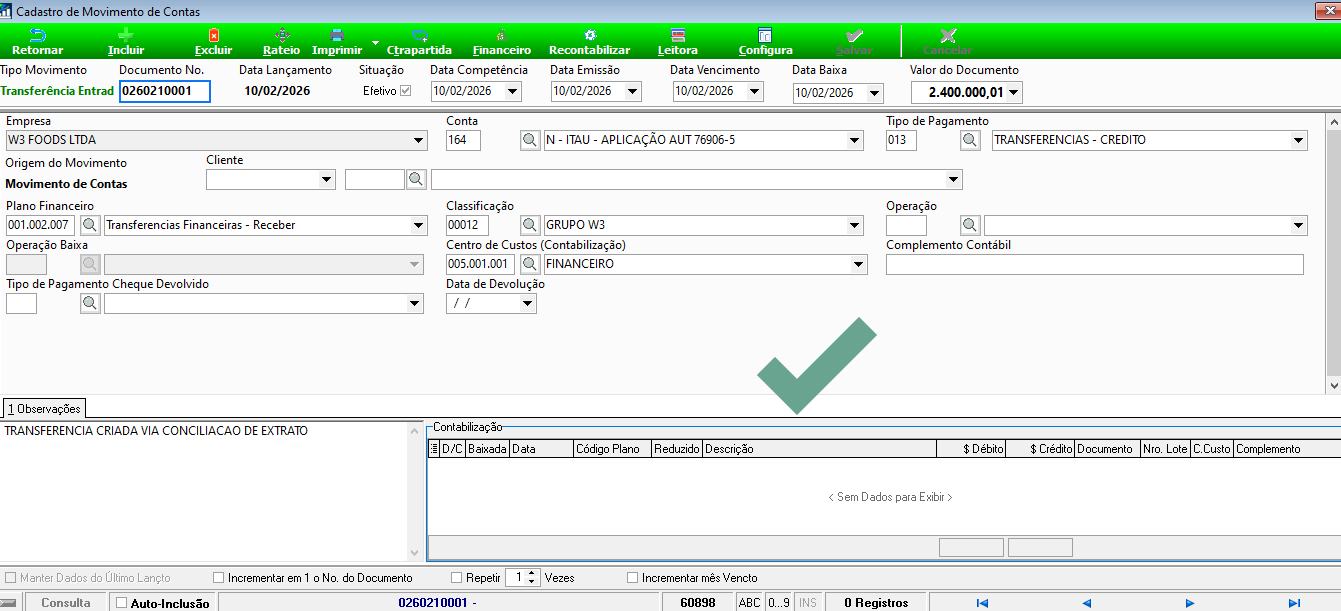Run Recontabilizar from the toolbar
The height and width of the screenshot is (611, 1341).
click(x=590, y=42)
